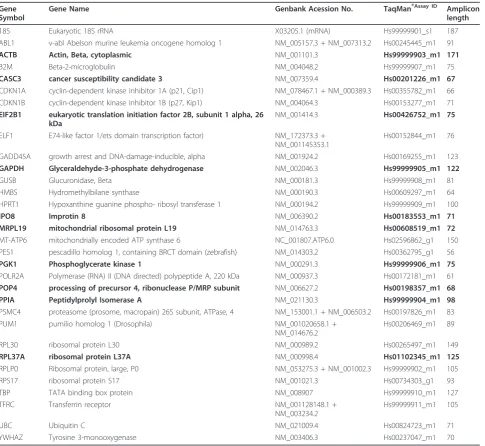485x446 pixels.
Task: Select accession 'NM_004048.2'
Action: click(x=296, y=67)
